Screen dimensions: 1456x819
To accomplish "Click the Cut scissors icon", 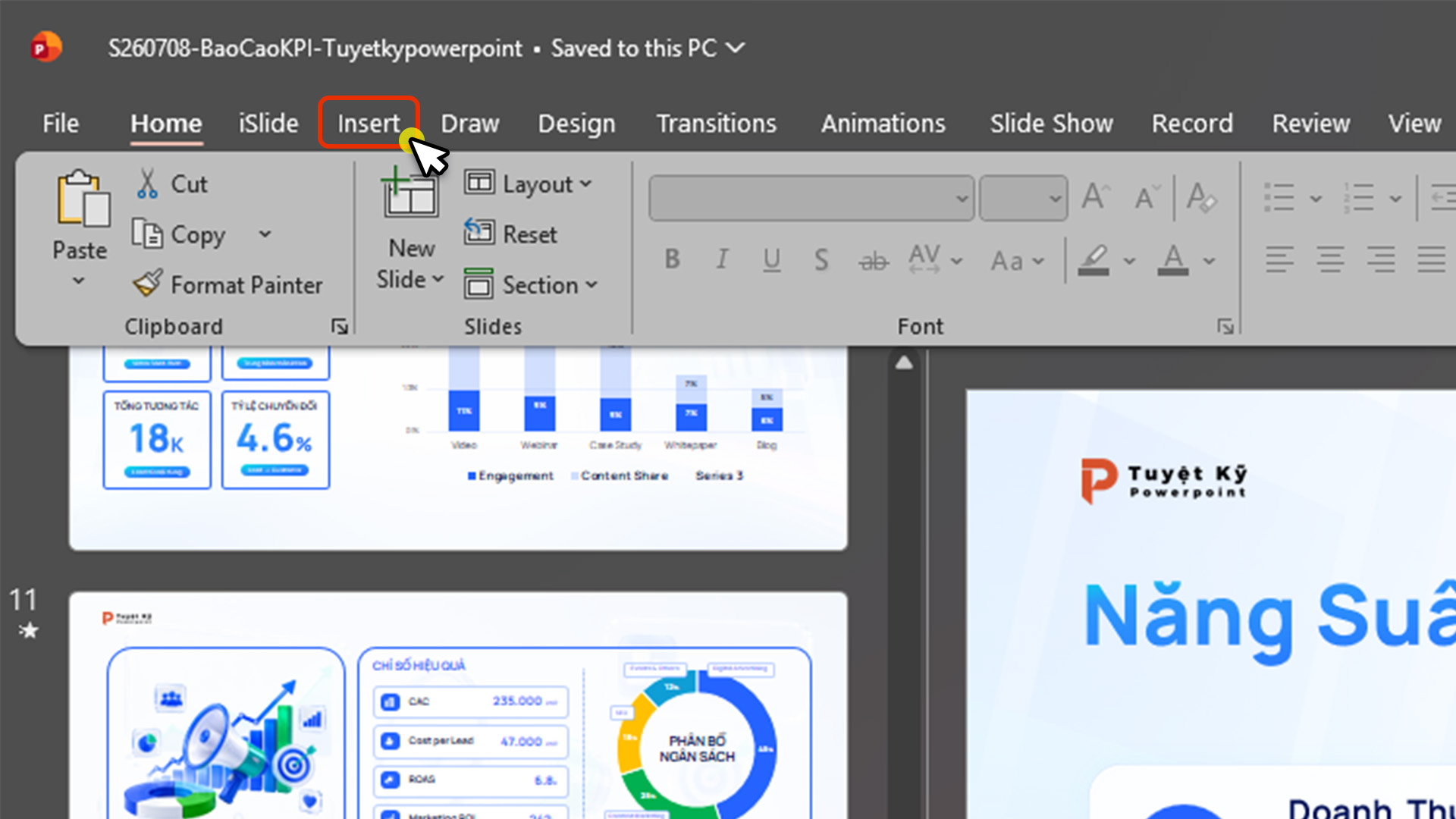I will (147, 184).
